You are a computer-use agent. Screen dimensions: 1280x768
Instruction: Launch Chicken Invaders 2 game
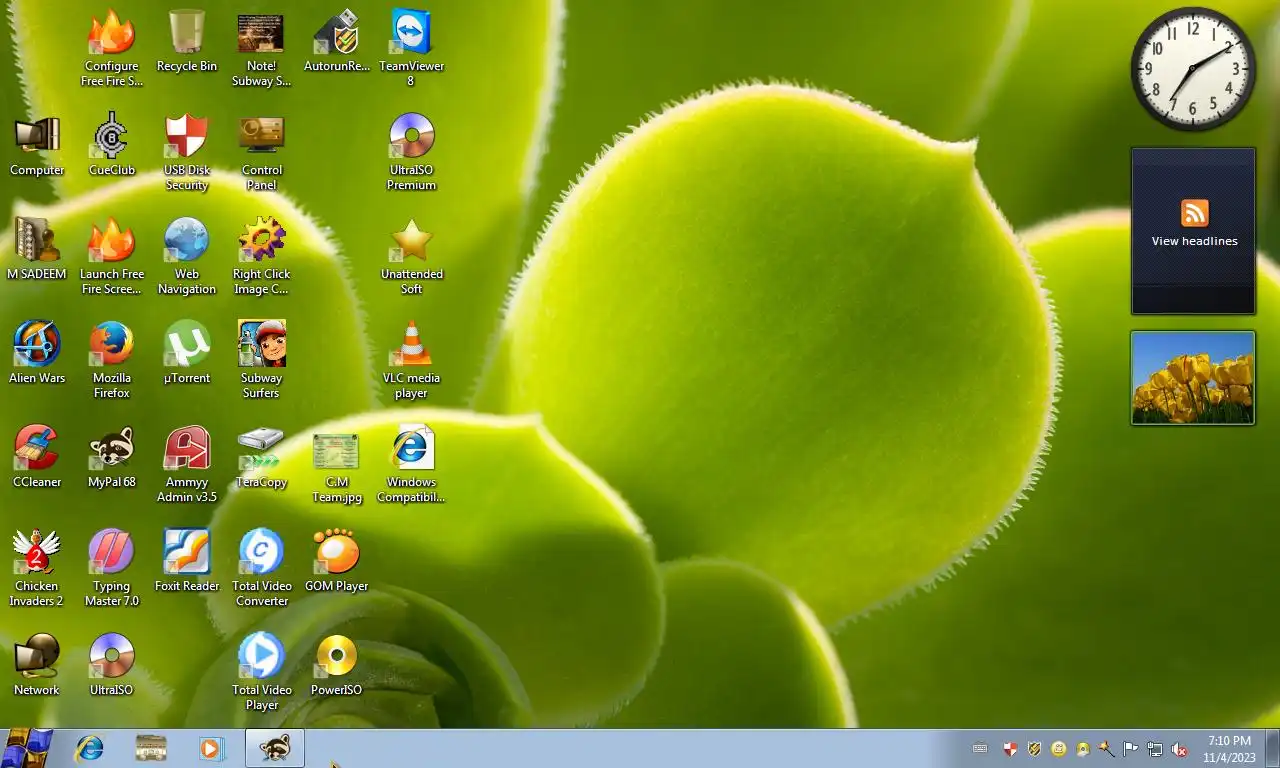[37, 569]
